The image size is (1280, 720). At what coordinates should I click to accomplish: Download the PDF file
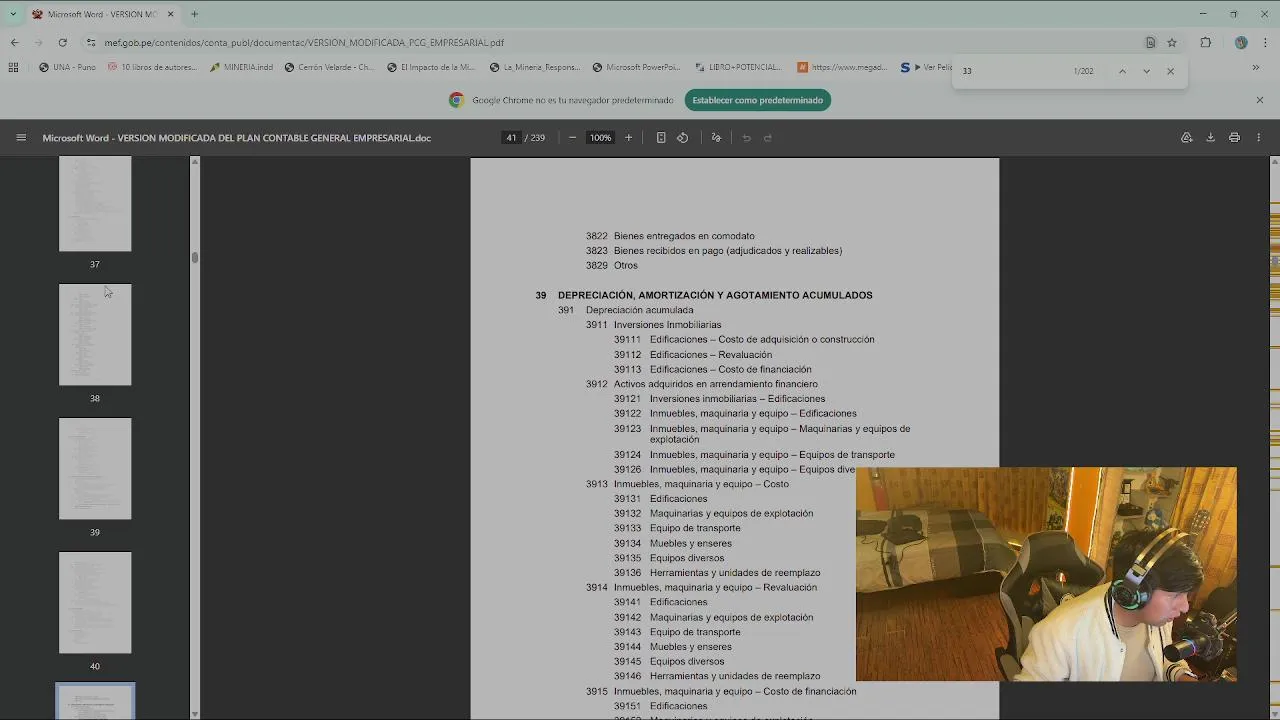point(1210,138)
